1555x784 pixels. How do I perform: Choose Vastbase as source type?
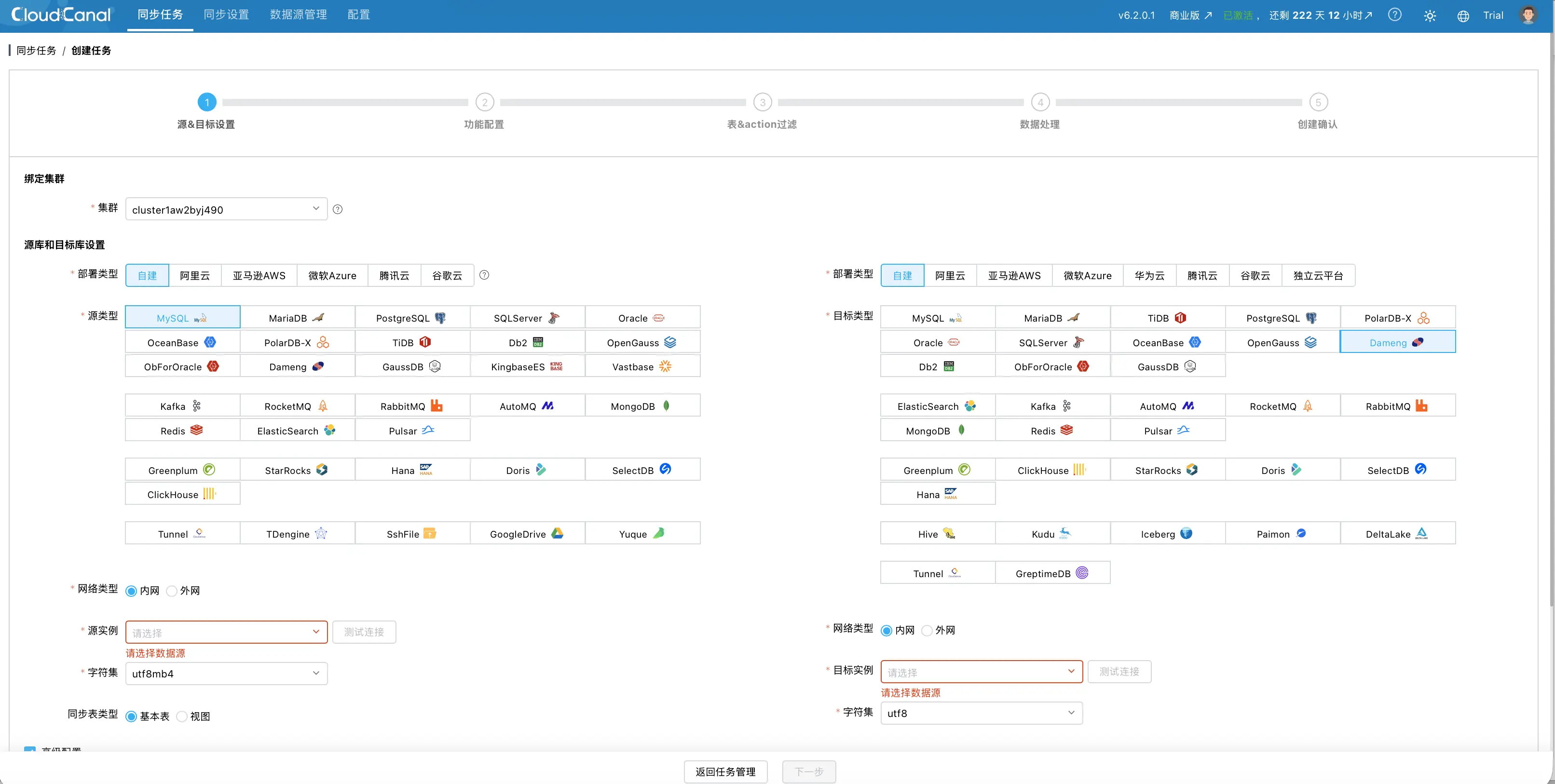[642, 366]
